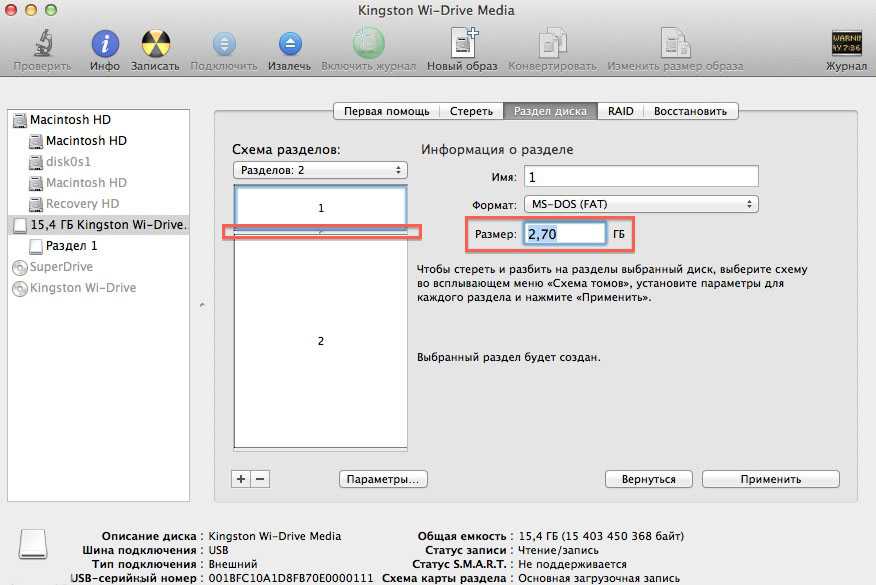Click the Конвертировать toolbar icon

tap(553, 42)
